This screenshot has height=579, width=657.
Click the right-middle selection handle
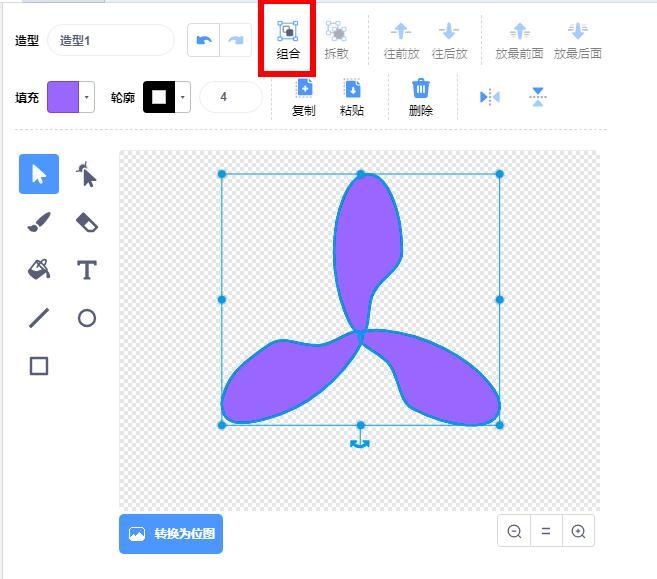click(x=499, y=300)
